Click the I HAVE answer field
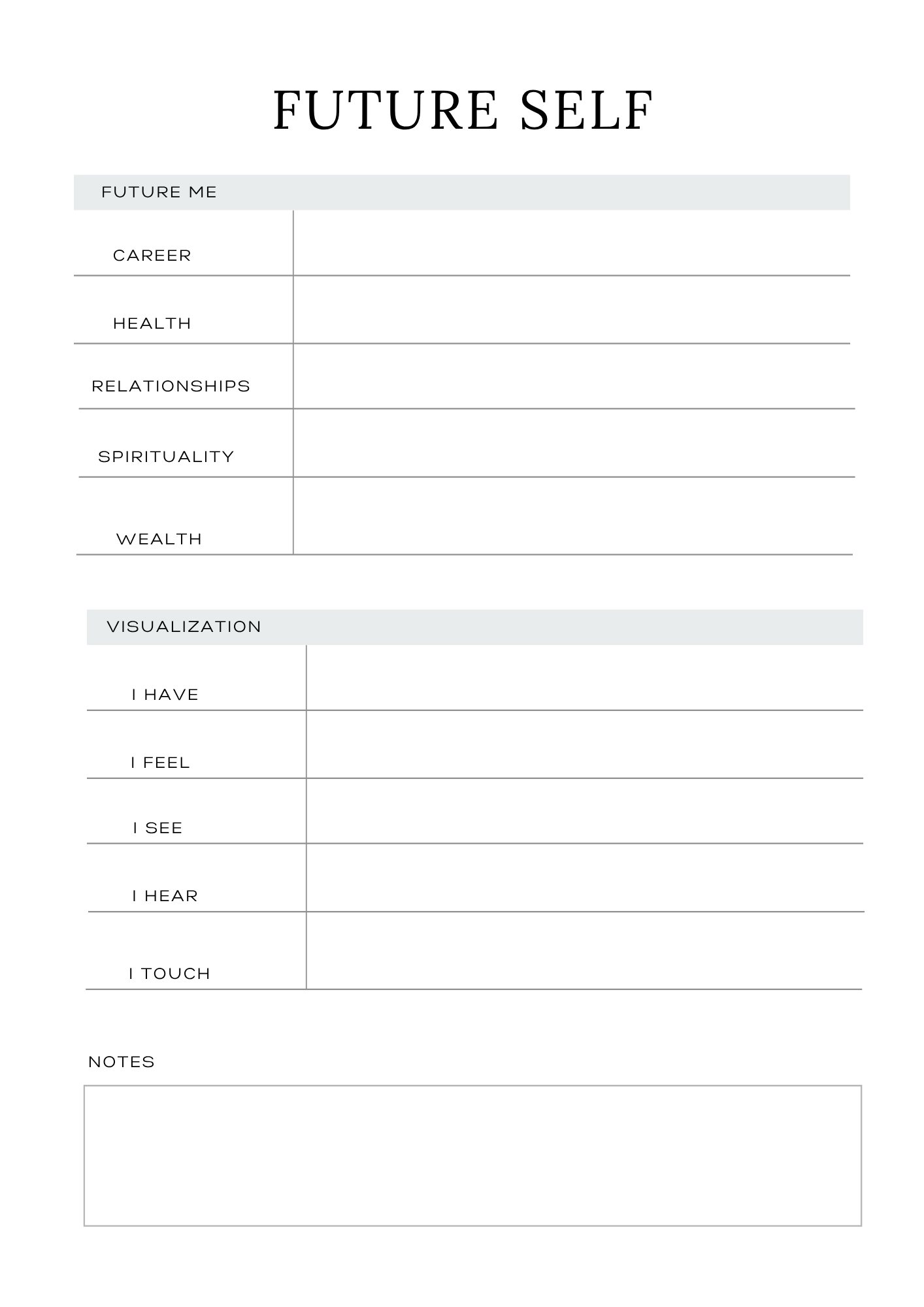The height and width of the screenshot is (1307, 924). point(584,678)
